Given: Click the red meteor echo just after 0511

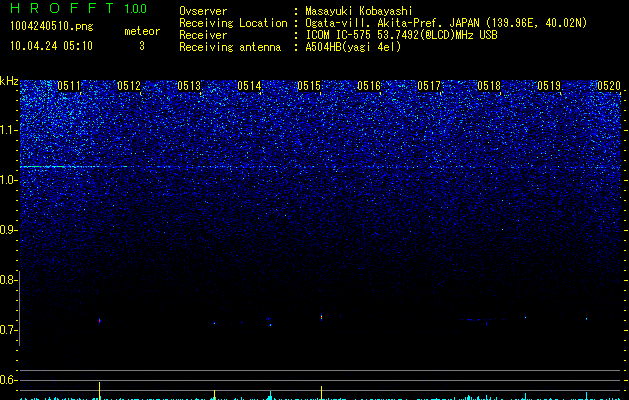Looking at the screenshot, I should click(x=99, y=321).
